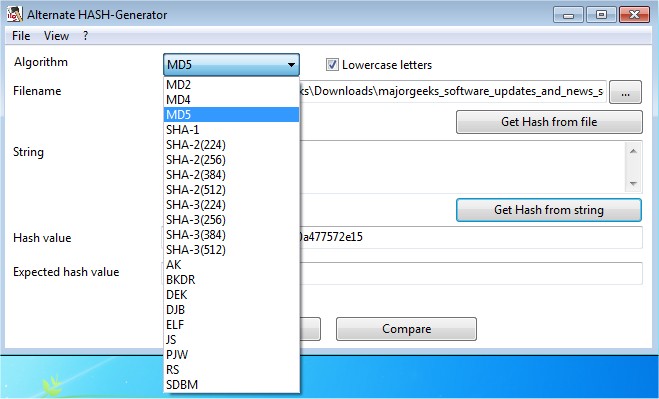Click the Alternate HASH-Generator title bar icon
The image size is (659, 399).
[14, 14]
